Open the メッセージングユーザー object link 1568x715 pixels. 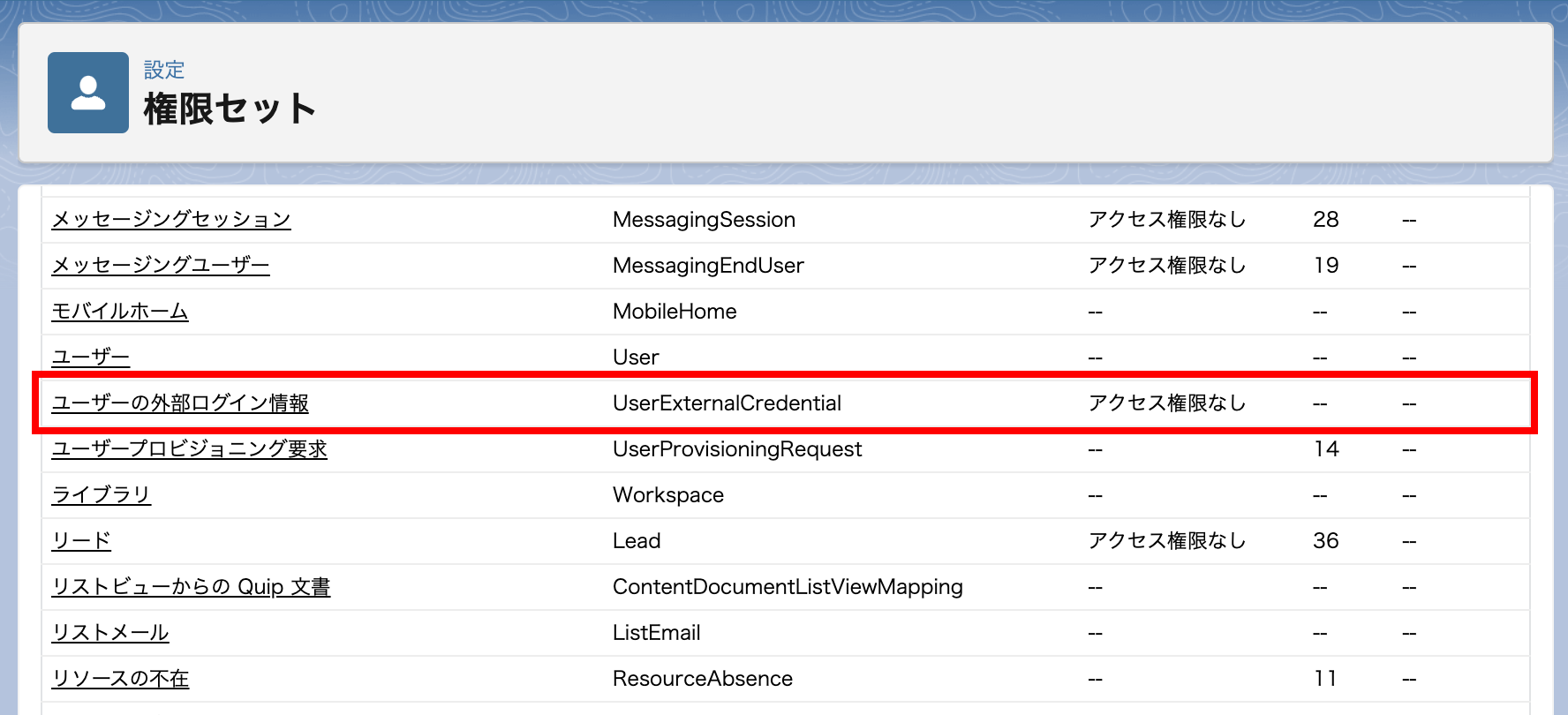(161, 266)
